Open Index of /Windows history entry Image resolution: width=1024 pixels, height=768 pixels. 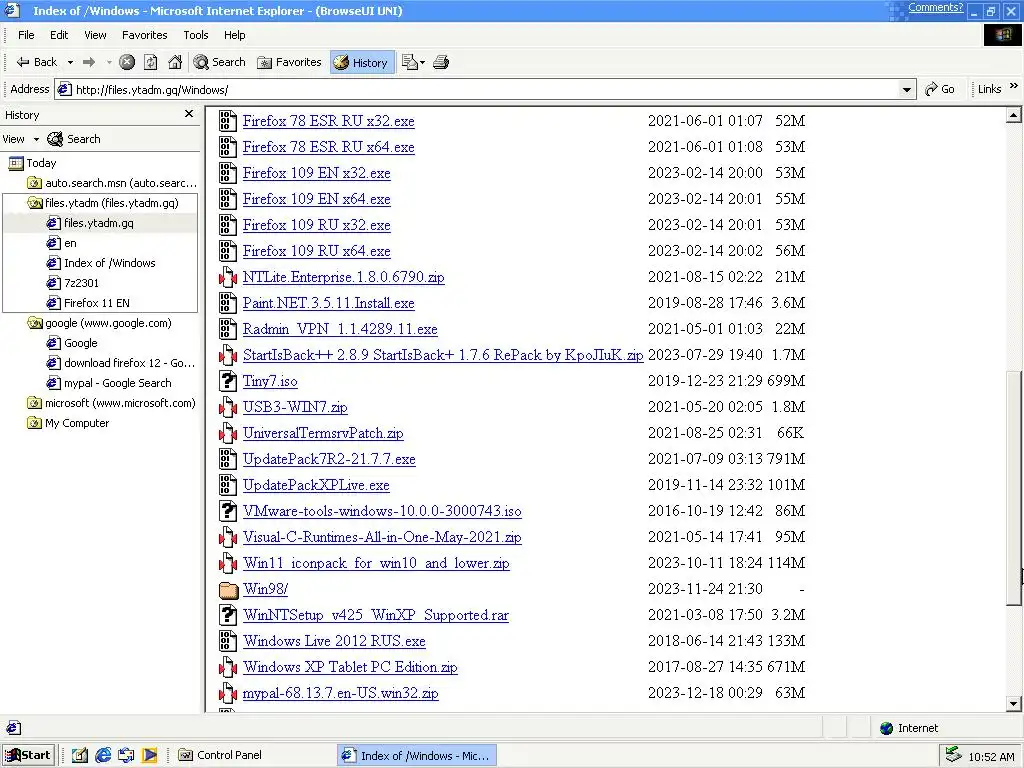[101, 263]
